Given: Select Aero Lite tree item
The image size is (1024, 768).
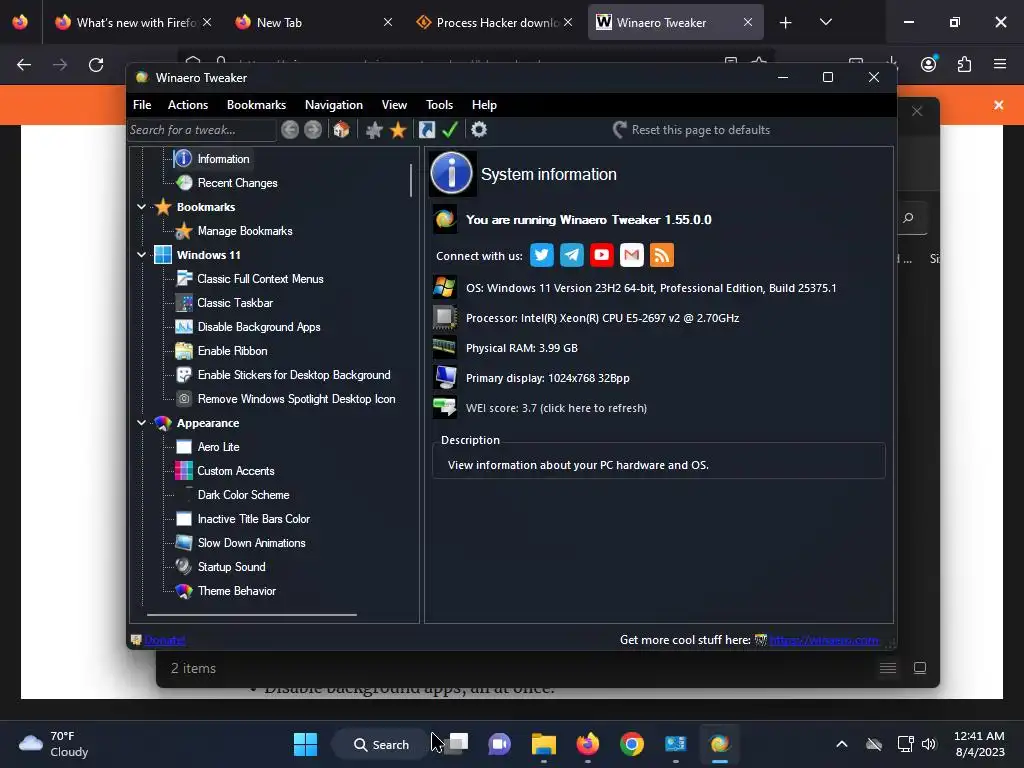Looking at the screenshot, I should point(218,447).
